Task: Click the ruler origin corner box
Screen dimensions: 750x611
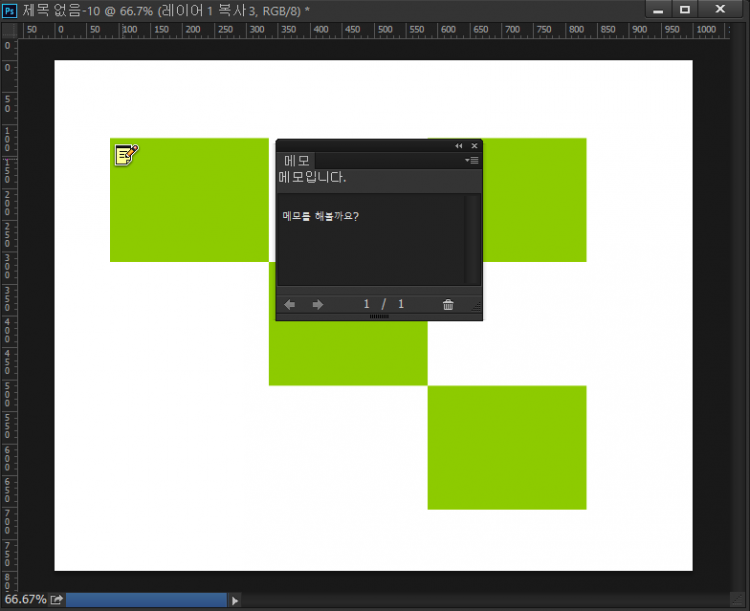Action: [8, 29]
